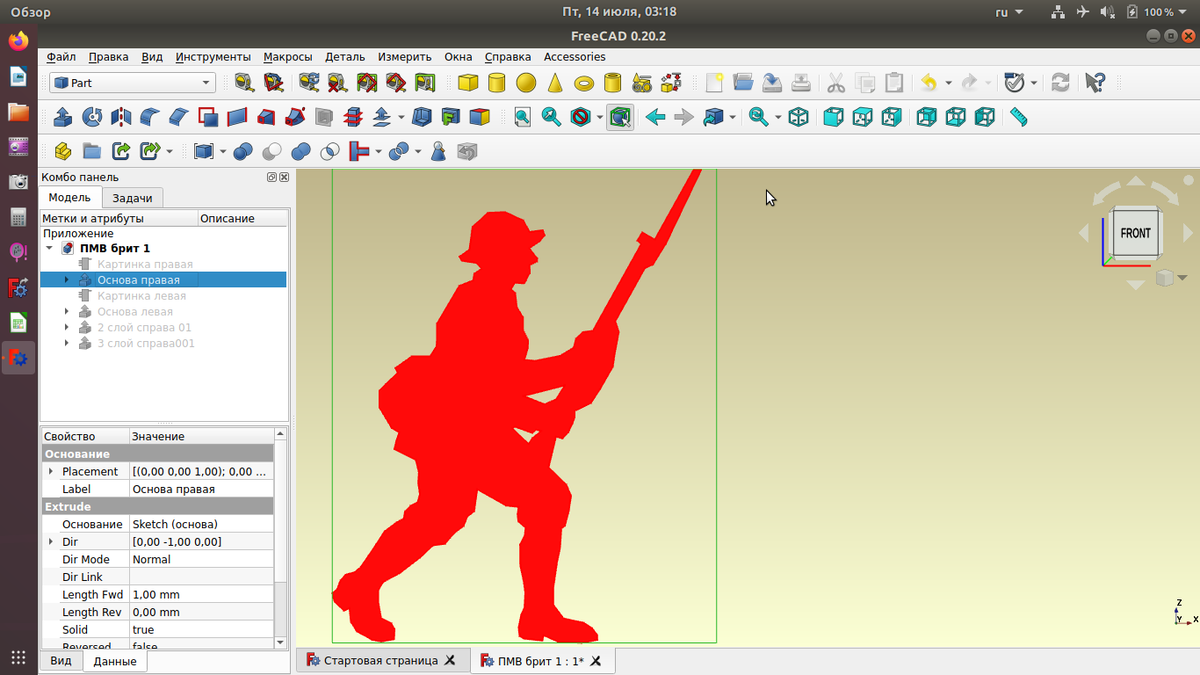Click the Refresh recompute icon
The image size is (1200, 675).
click(1061, 83)
